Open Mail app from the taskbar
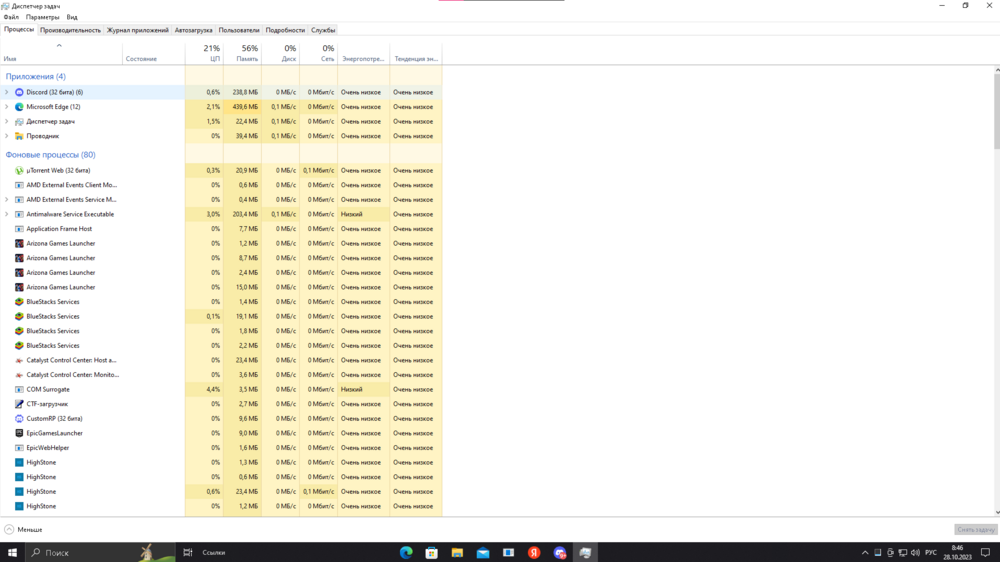The image size is (1000, 562). click(483, 552)
